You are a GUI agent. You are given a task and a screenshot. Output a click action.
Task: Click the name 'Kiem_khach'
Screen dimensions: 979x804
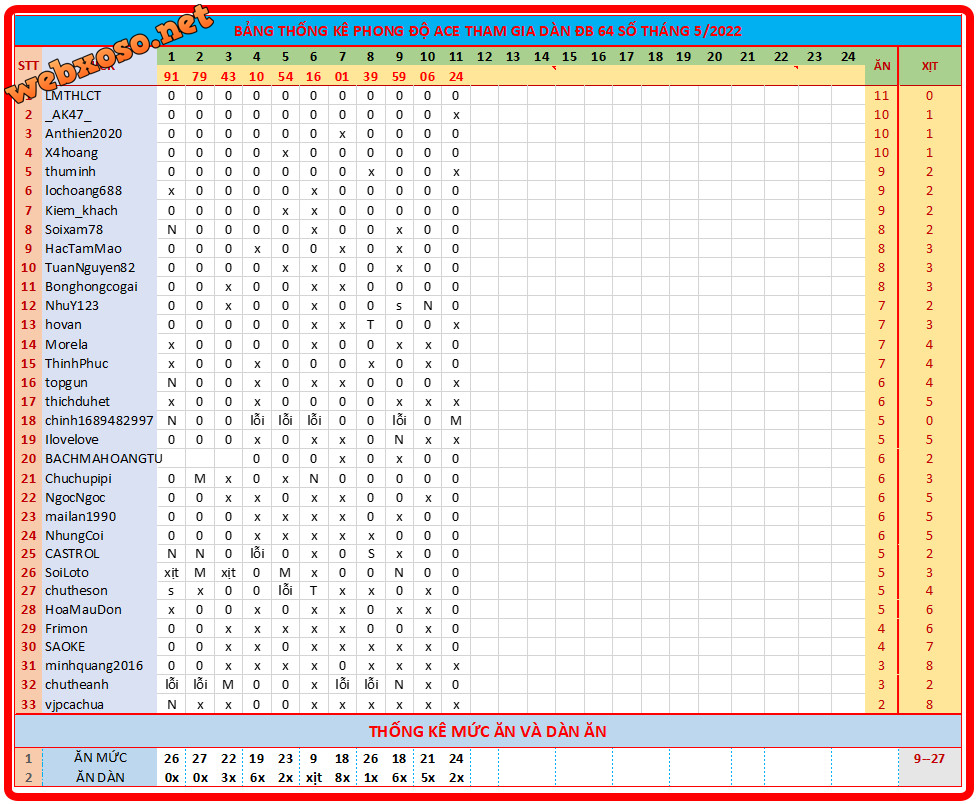(81, 211)
